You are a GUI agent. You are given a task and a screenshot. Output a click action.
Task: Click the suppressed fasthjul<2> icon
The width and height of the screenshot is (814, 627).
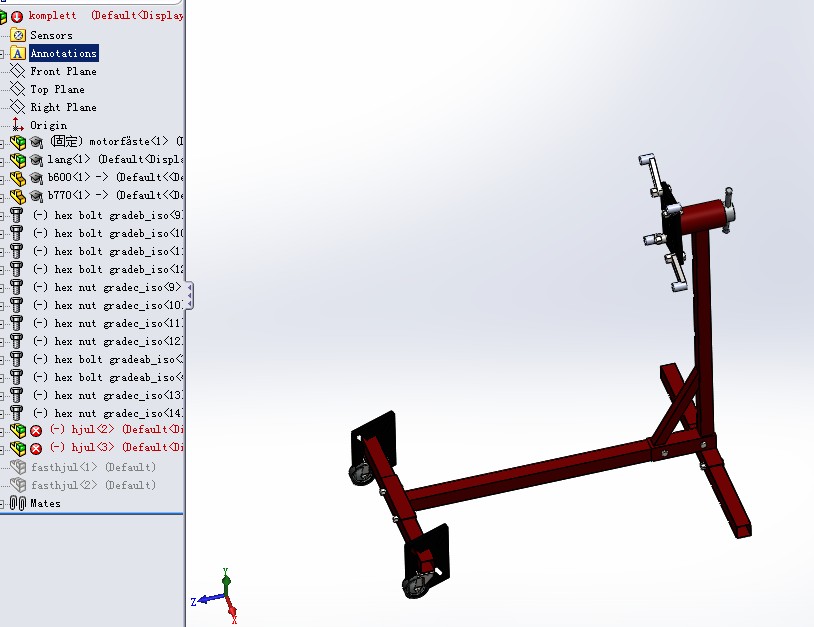coord(18,485)
